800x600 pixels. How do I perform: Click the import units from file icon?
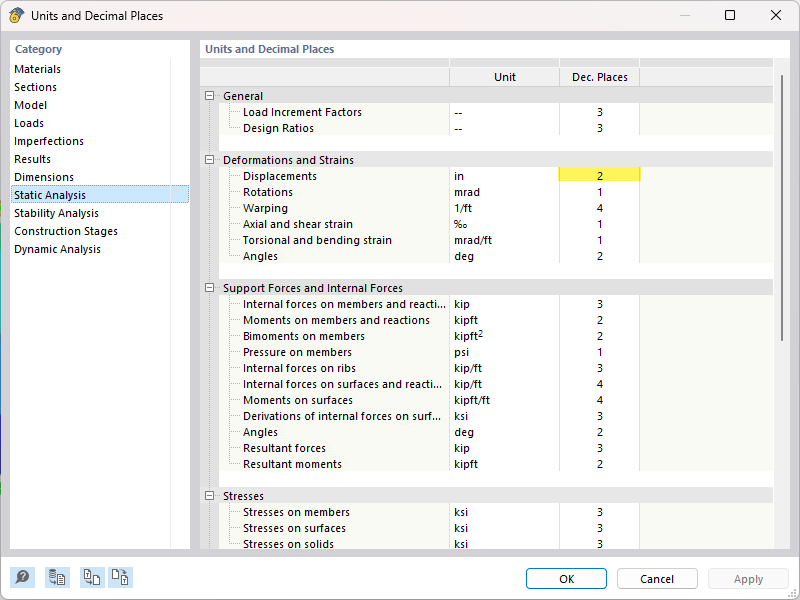[x=91, y=577]
